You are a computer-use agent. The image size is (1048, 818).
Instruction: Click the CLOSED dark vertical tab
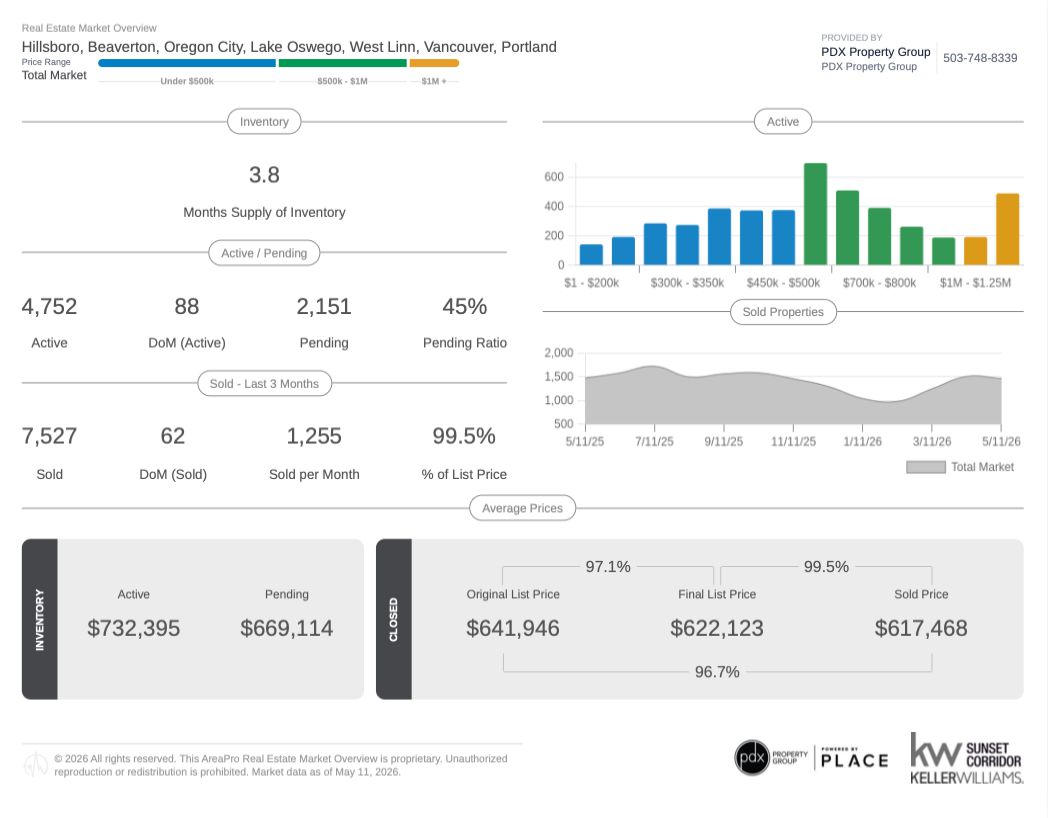tap(394, 620)
